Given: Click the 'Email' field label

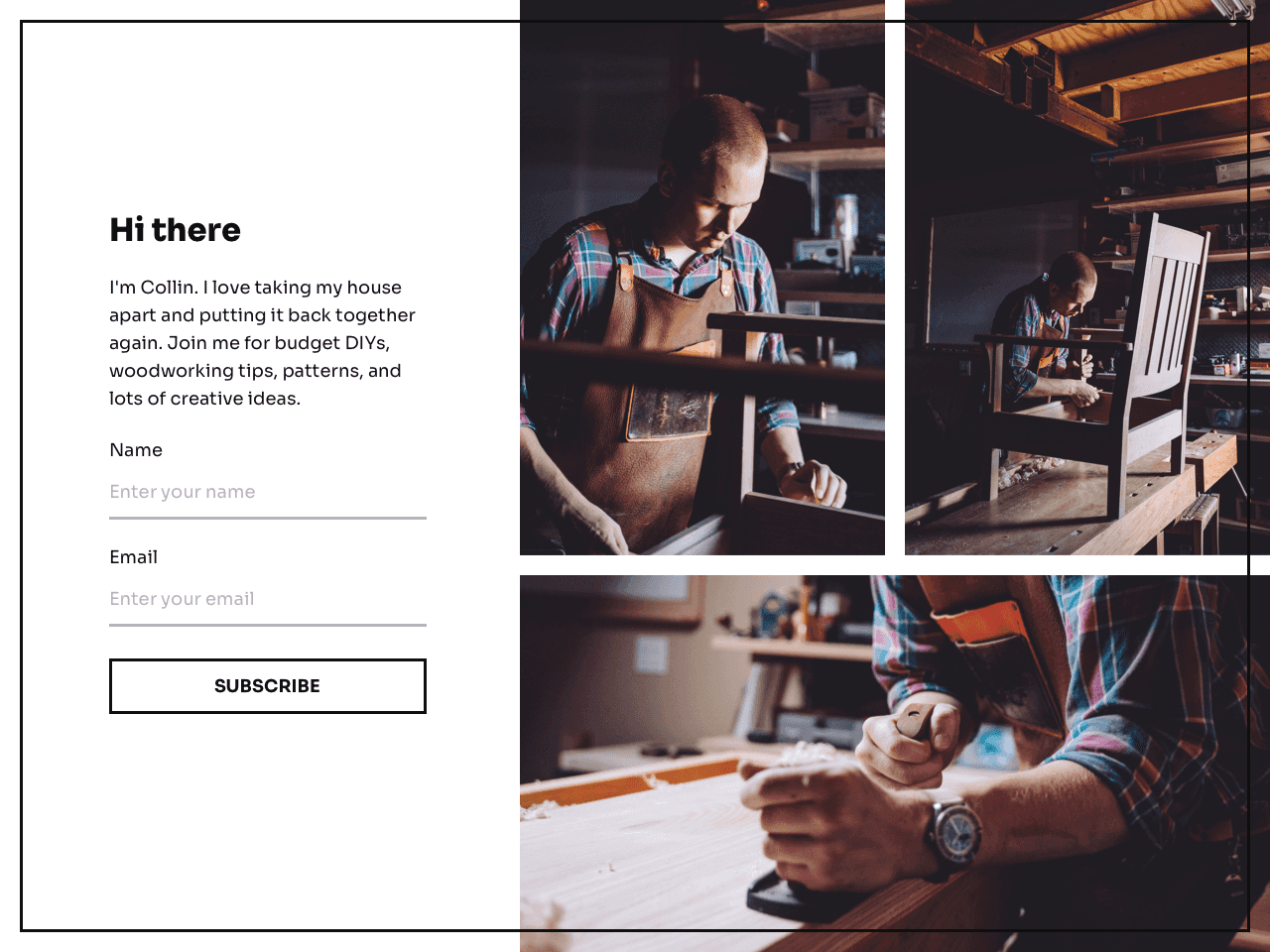Looking at the screenshot, I should pyautogui.click(x=134, y=557).
